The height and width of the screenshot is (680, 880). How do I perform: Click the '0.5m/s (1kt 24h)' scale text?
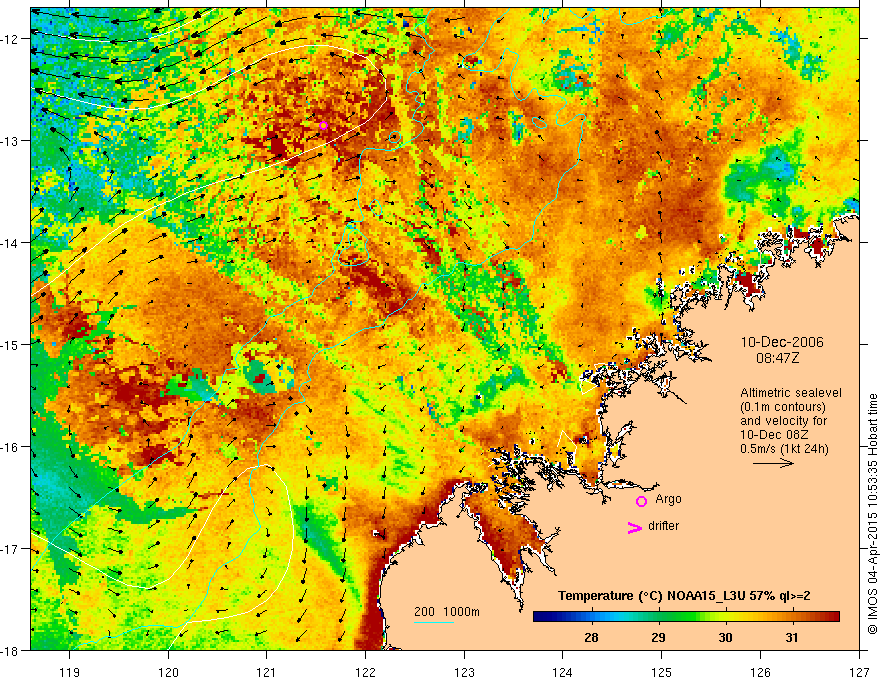coord(784,448)
